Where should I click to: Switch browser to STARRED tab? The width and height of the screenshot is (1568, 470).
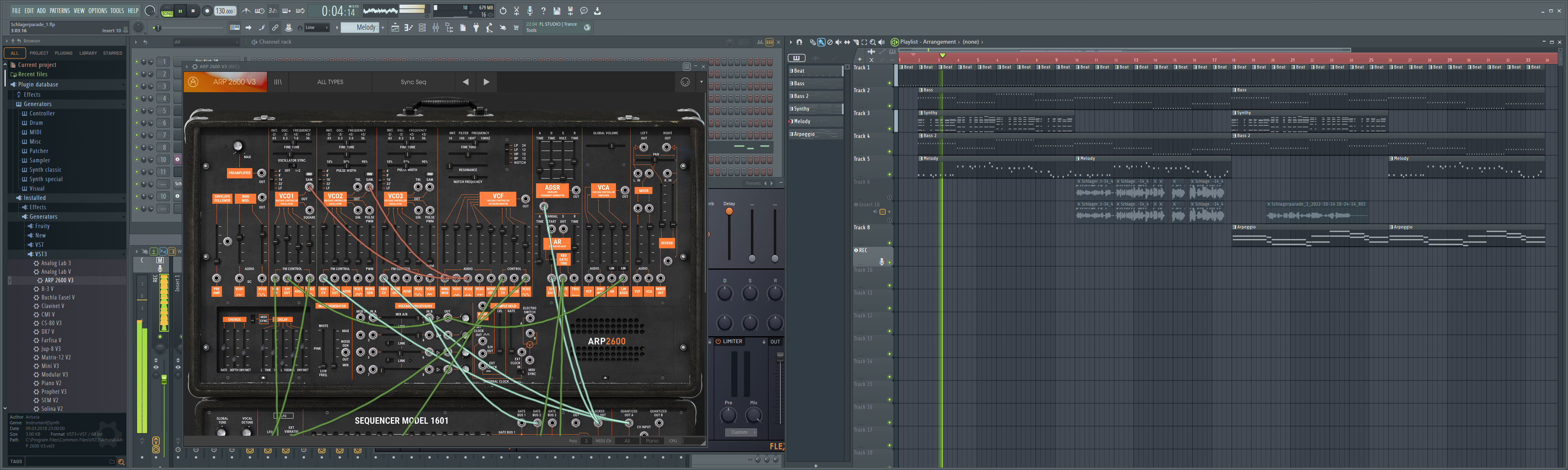(x=113, y=53)
